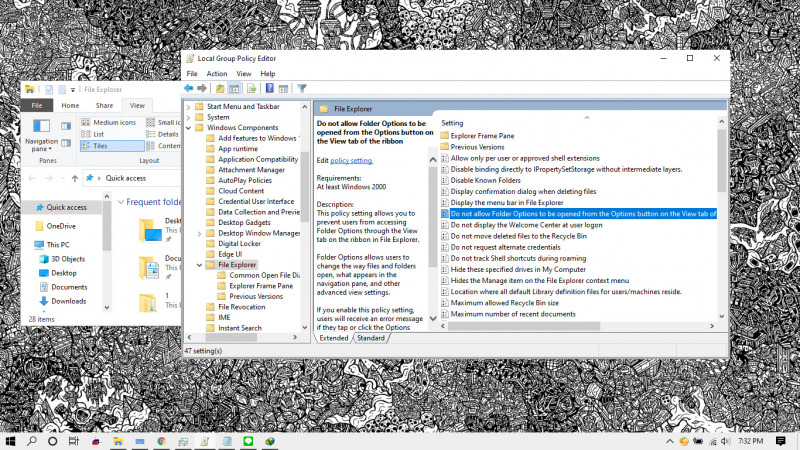This screenshot has height=450, width=800.
Task: Click the Up arrow in File Explorer address bar
Action: (75, 178)
